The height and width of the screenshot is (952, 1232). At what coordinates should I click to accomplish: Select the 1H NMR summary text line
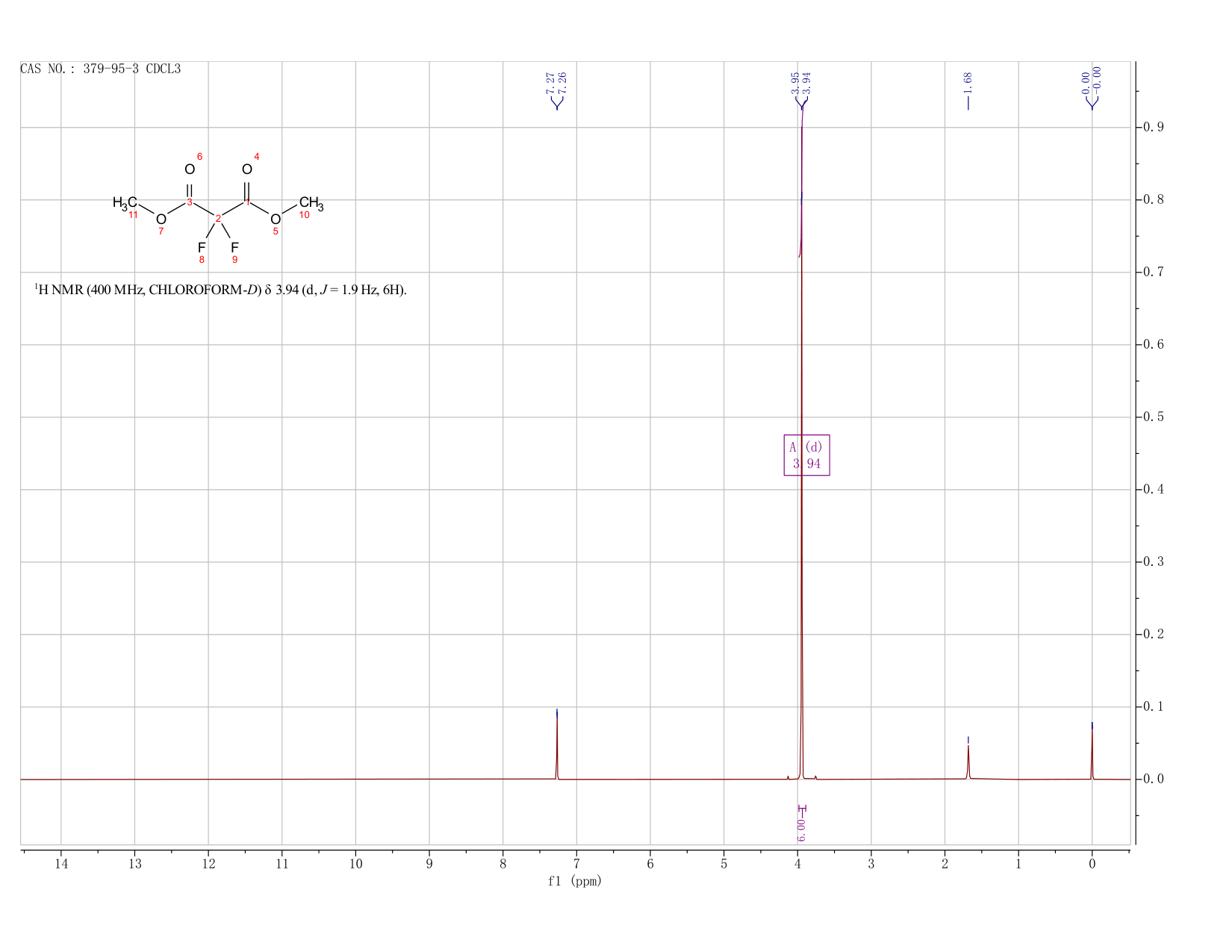coord(221,290)
